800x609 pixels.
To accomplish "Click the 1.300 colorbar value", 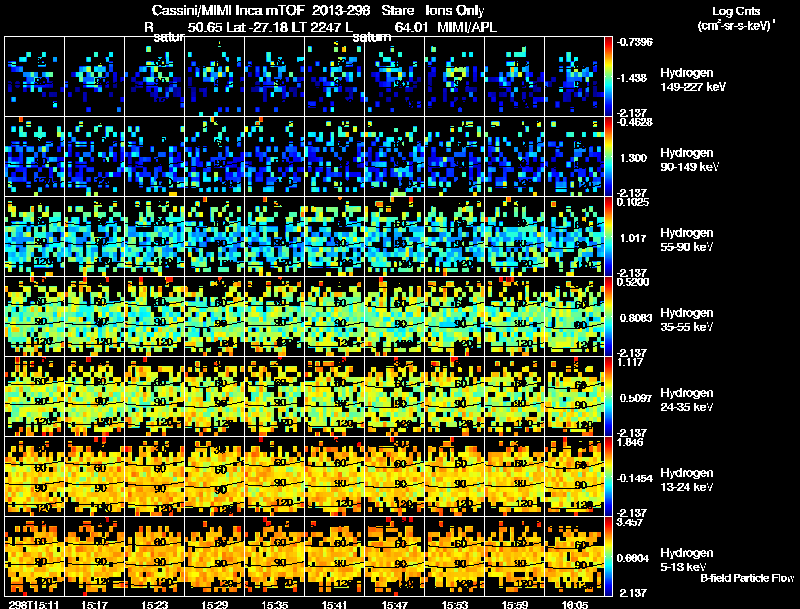I will (633, 158).
